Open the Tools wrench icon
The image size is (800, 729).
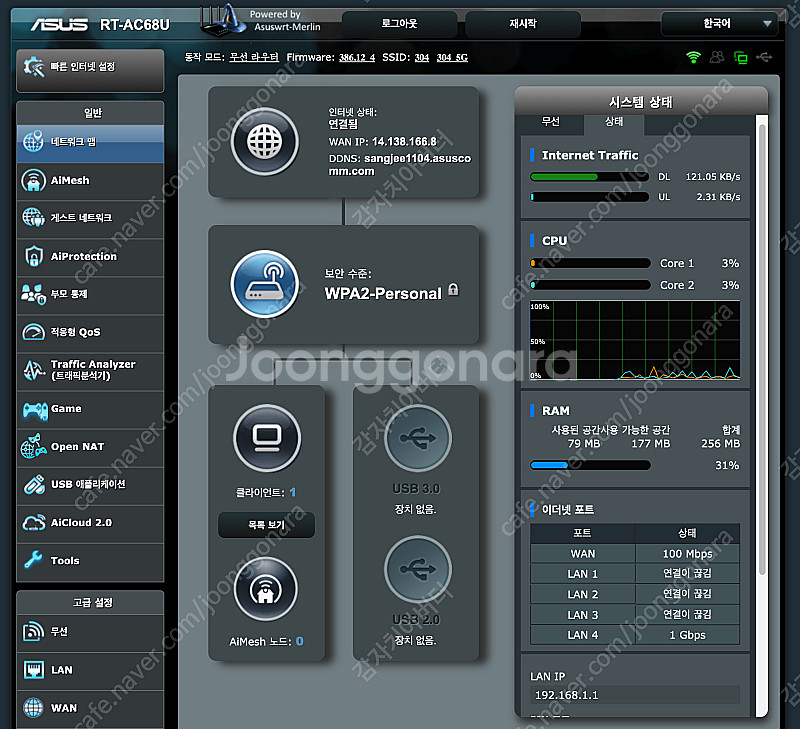click(33, 560)
